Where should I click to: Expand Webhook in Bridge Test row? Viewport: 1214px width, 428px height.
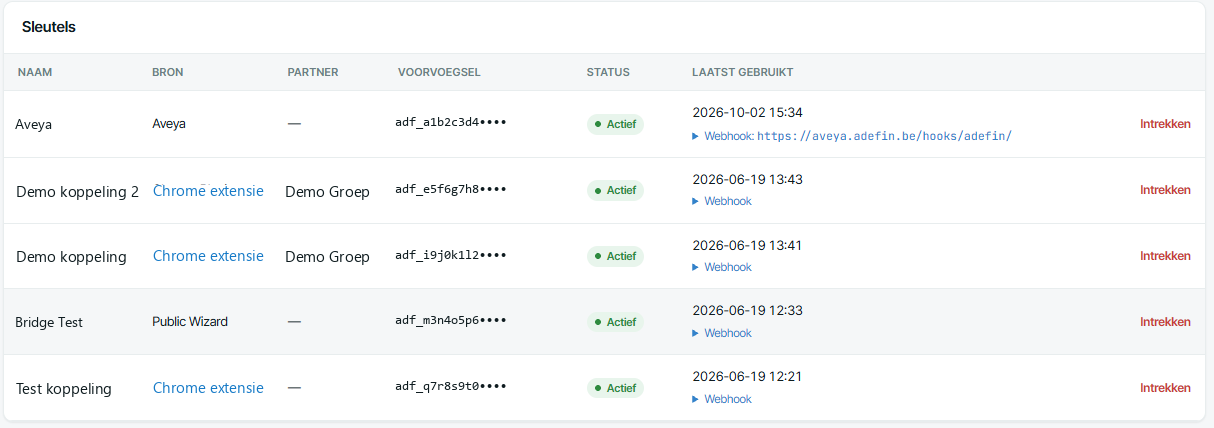coord(722,333)
